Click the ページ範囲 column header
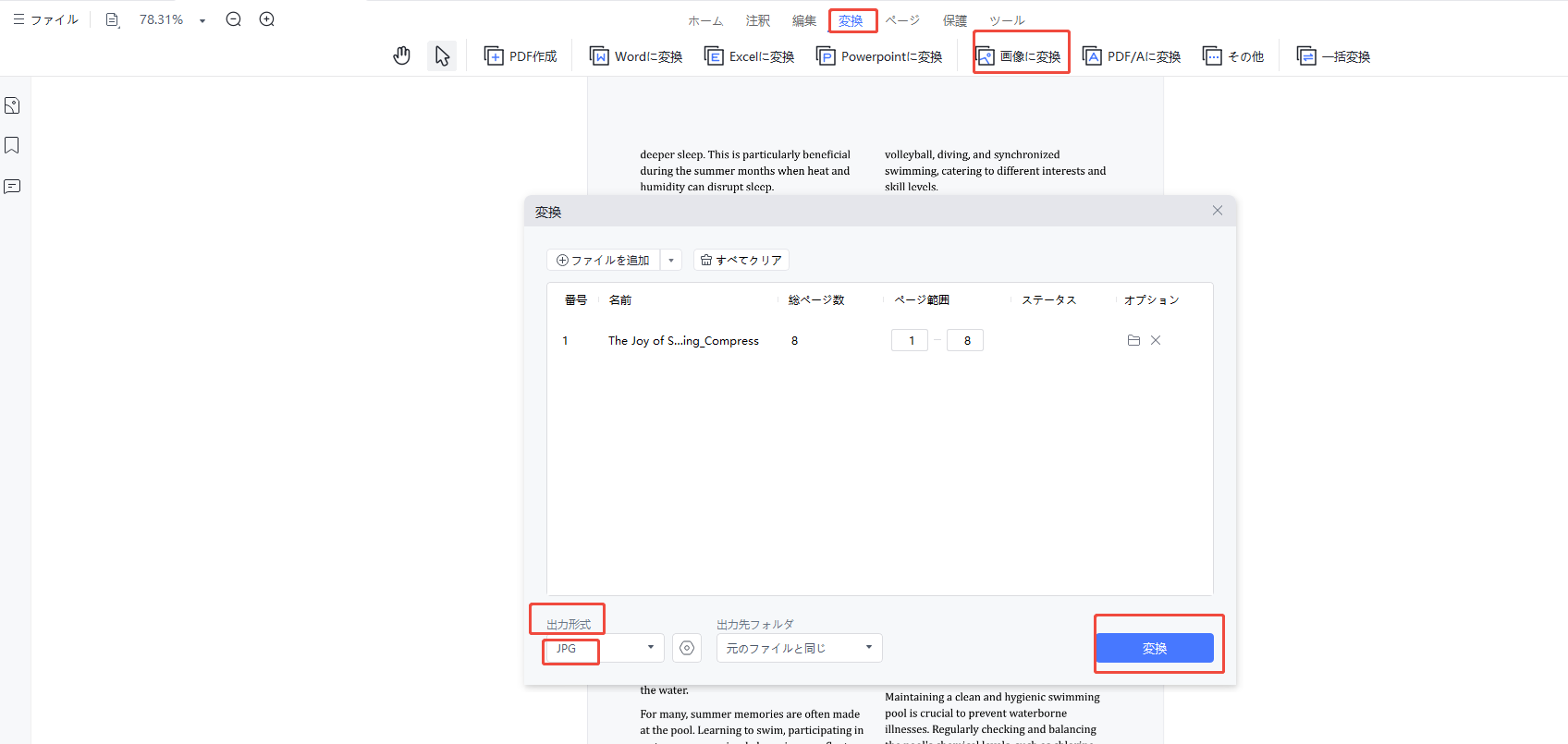 coord(922,300)
